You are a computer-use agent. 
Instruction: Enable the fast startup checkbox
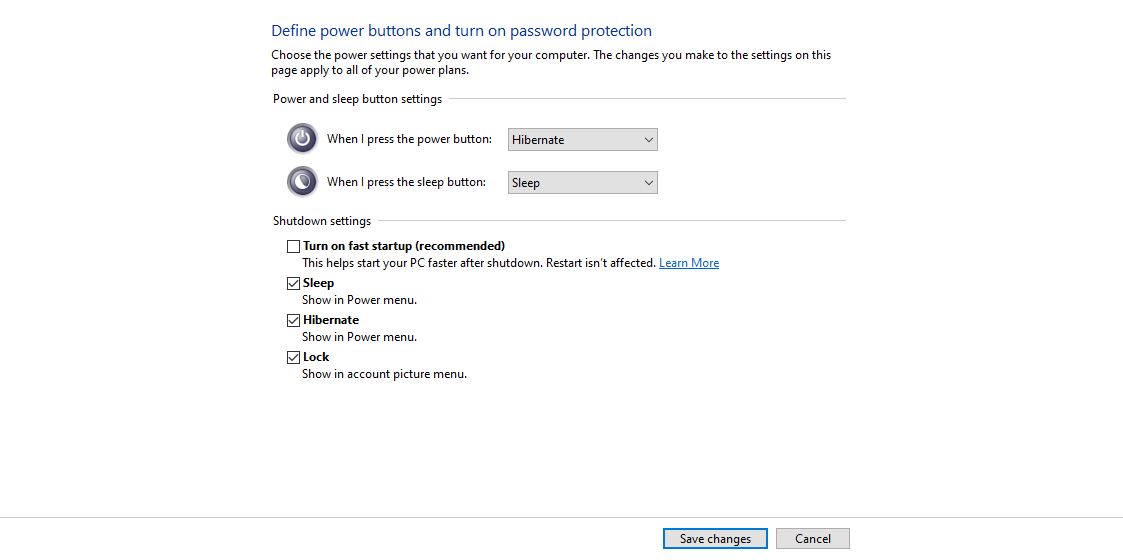[x=293, y=246]
